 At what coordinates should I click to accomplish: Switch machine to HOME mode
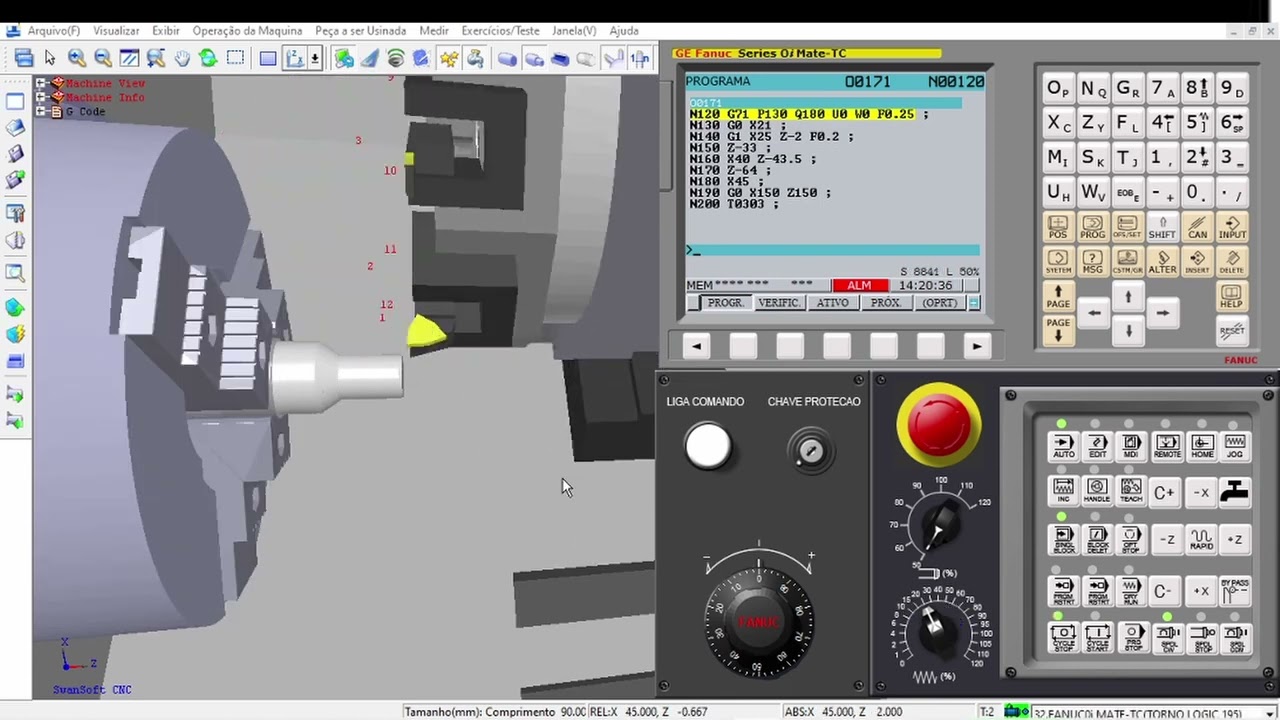click(1201, 446)
